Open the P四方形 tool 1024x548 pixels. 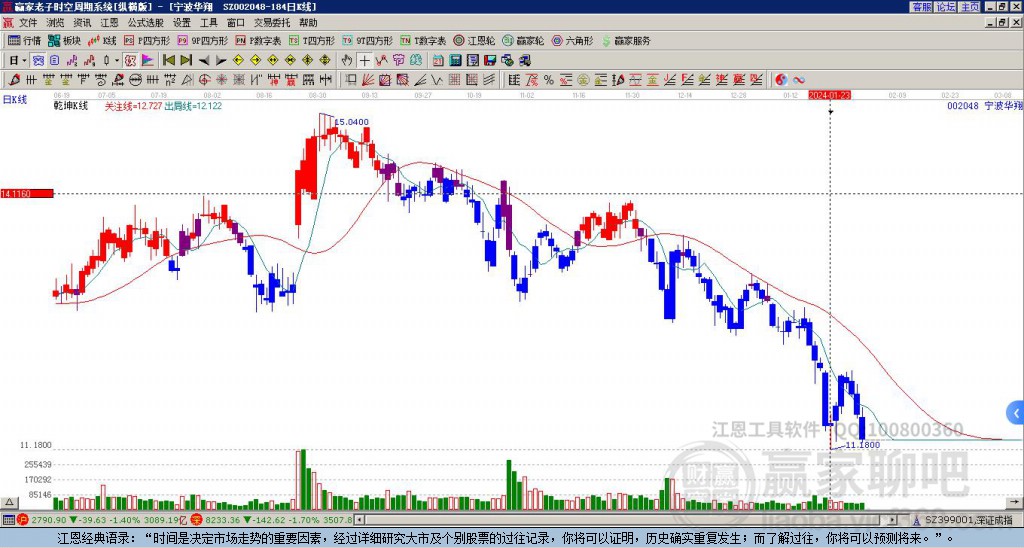pyautogui.click(x=147, y=40)
